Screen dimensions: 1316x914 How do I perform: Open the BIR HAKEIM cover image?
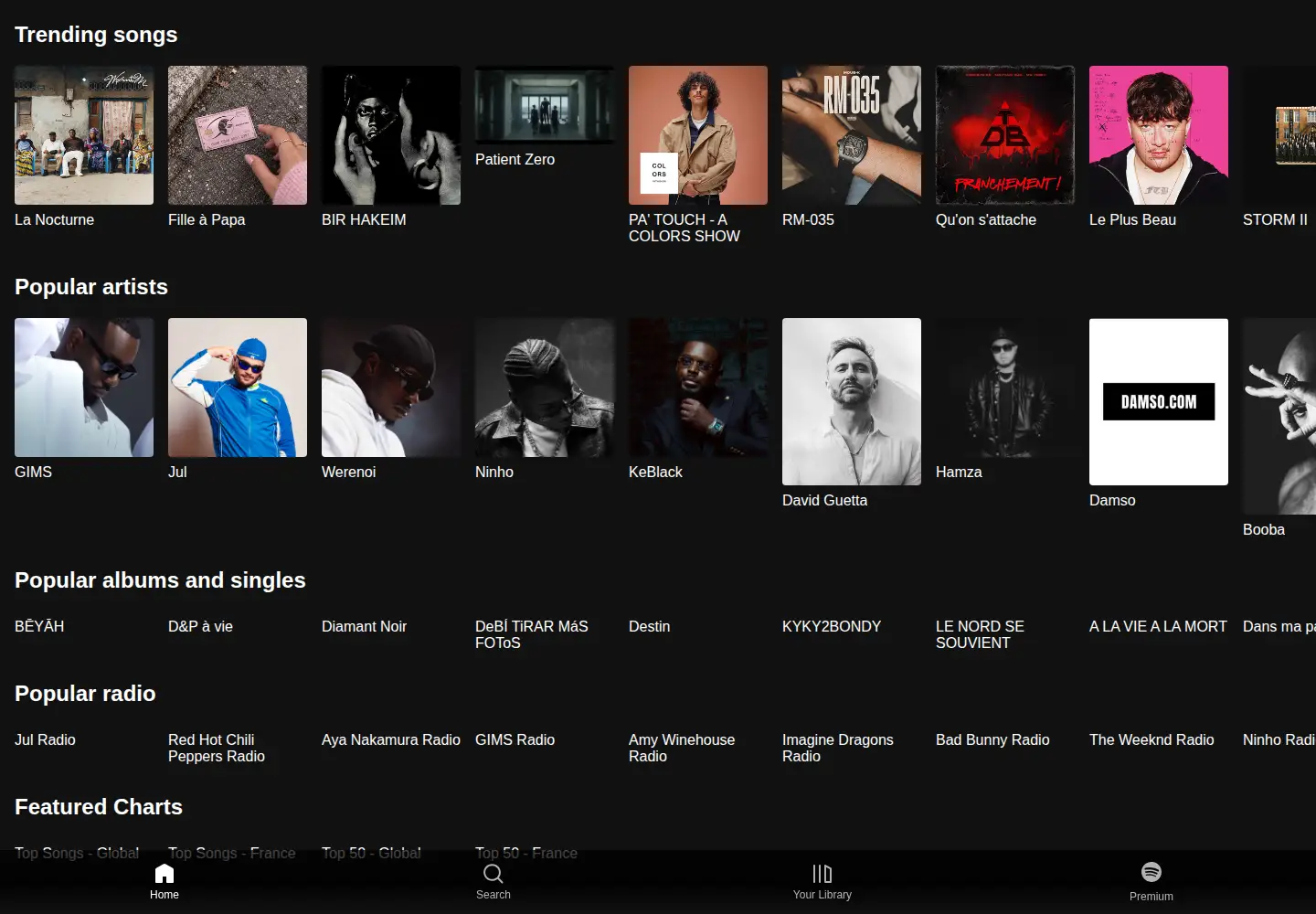click(x=391, y=135)
